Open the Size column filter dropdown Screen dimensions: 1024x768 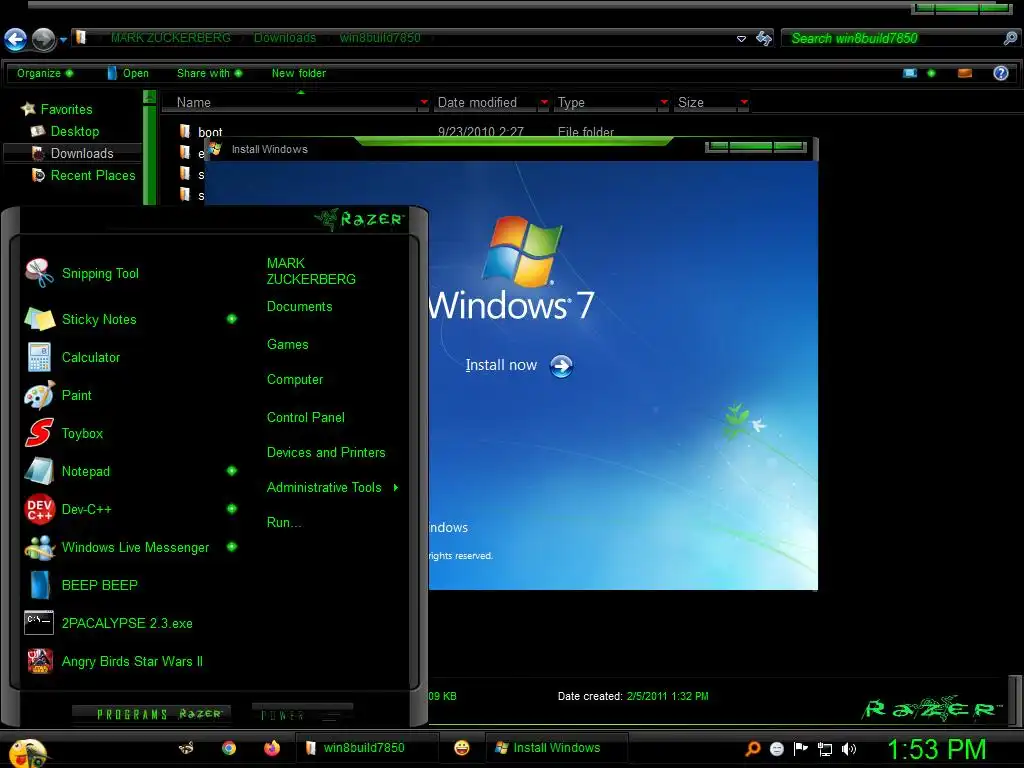pyautogui.click(x=744, y=102)
